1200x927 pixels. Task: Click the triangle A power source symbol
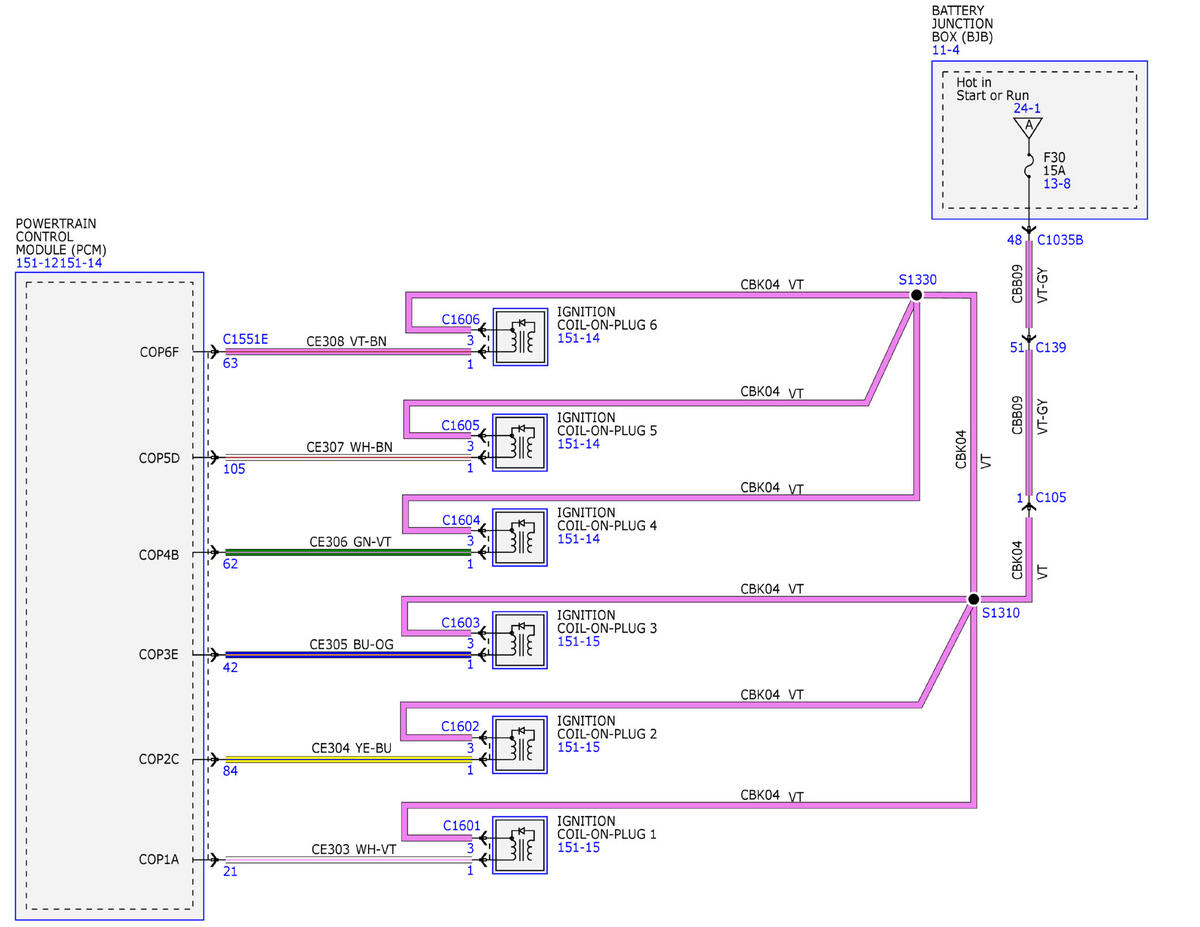point(1027,126)
